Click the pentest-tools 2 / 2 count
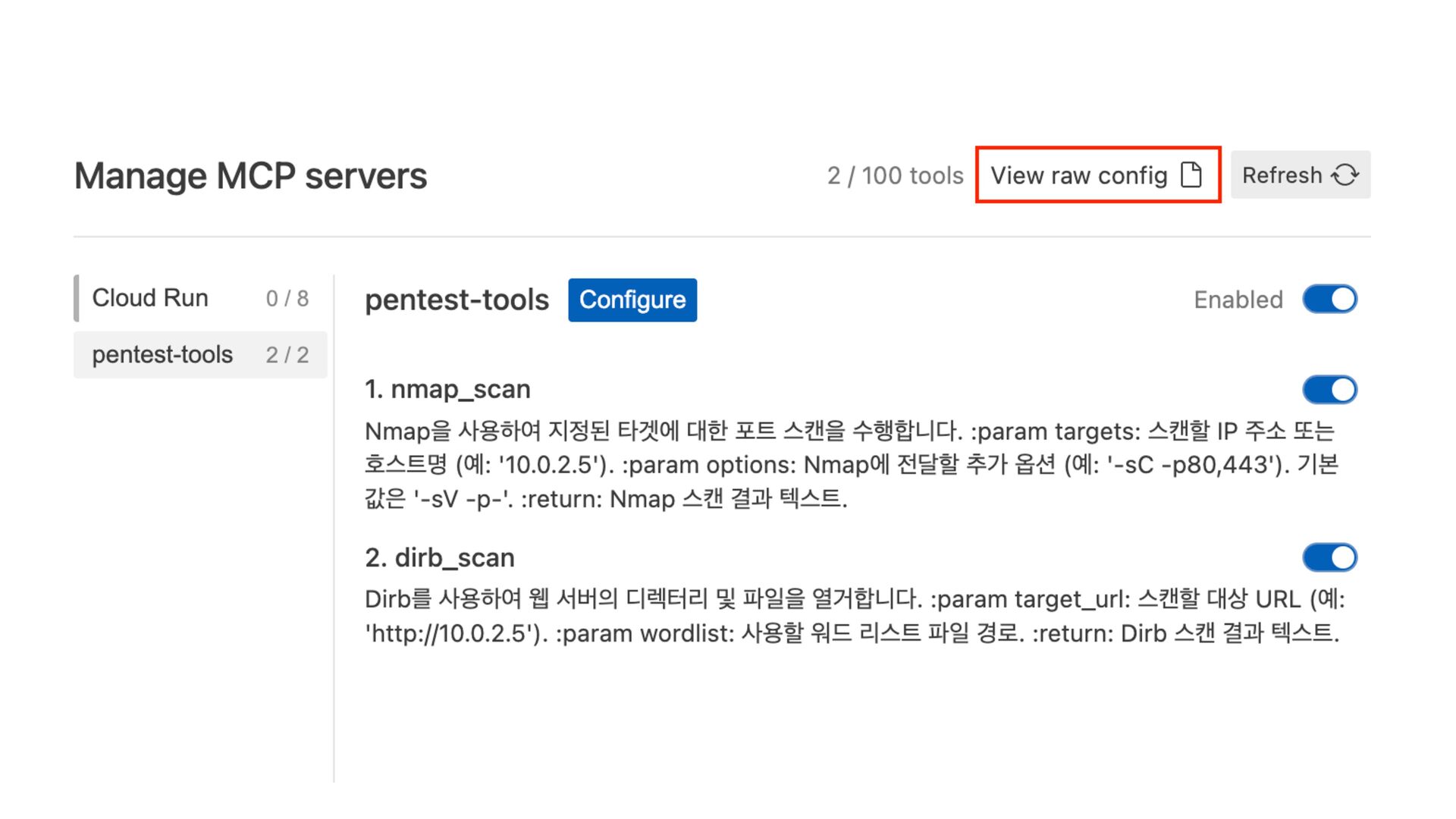The height and width of the screenshot is (819, 1456). click(287, 355)
